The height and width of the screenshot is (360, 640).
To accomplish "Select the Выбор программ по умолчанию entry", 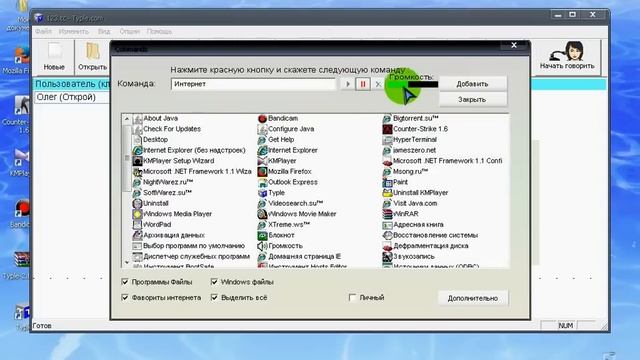I will [189, 246].
